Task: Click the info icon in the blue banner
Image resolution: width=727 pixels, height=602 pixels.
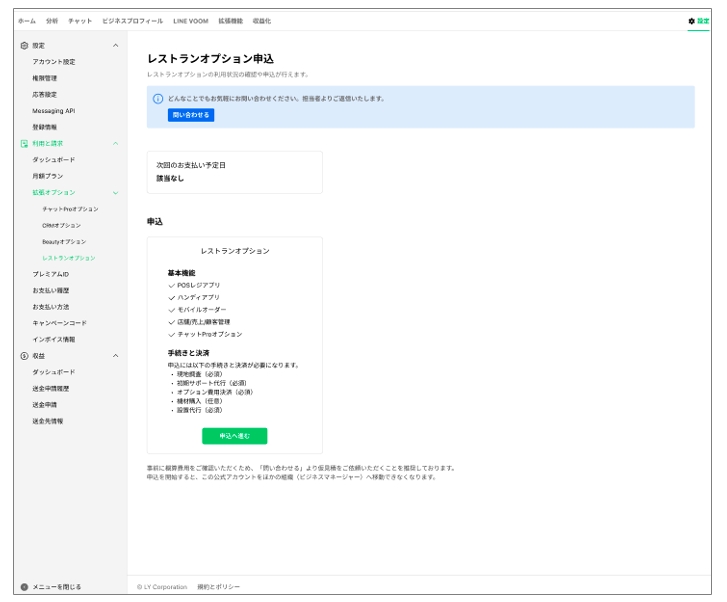Action: [x=158, y=99]
